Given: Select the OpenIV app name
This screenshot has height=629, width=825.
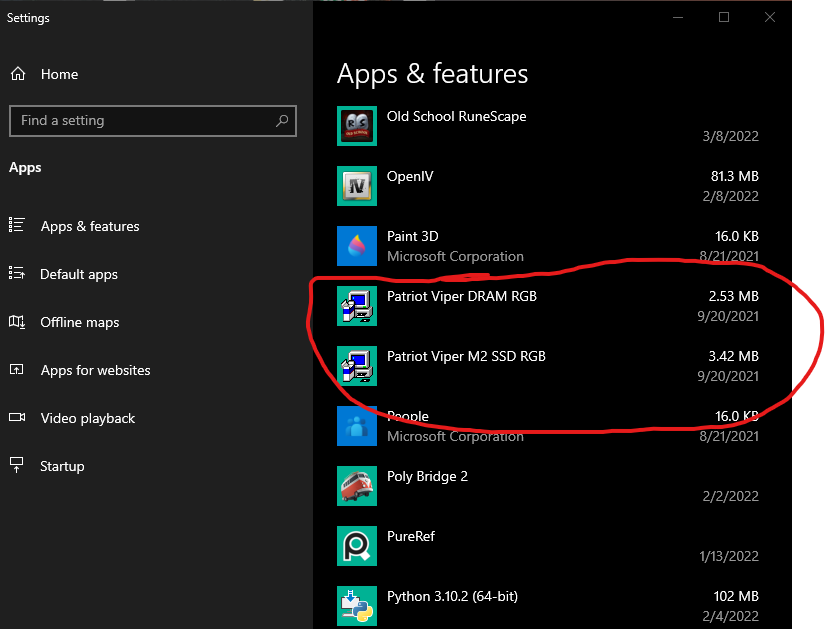Looking at the screenshot, I should tap(410, 176).
